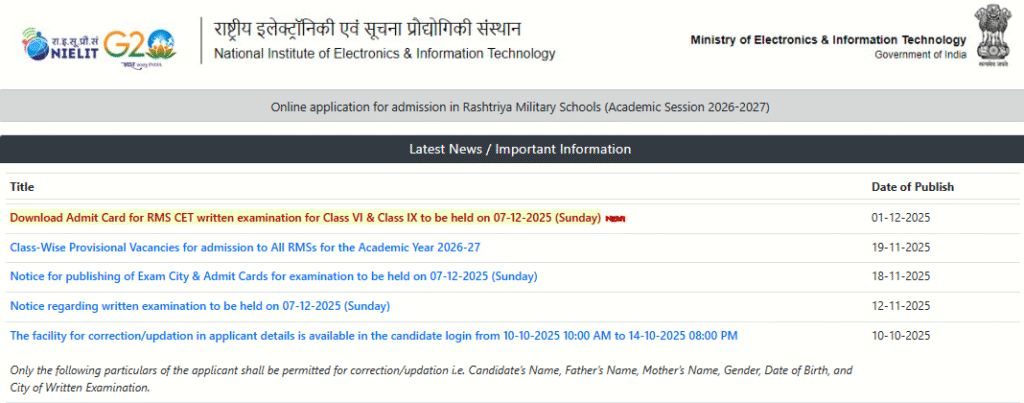Open notice regarding written examination link
Image resolution: width=1024 pixels, height=403 pixels.
coord(199,305)
